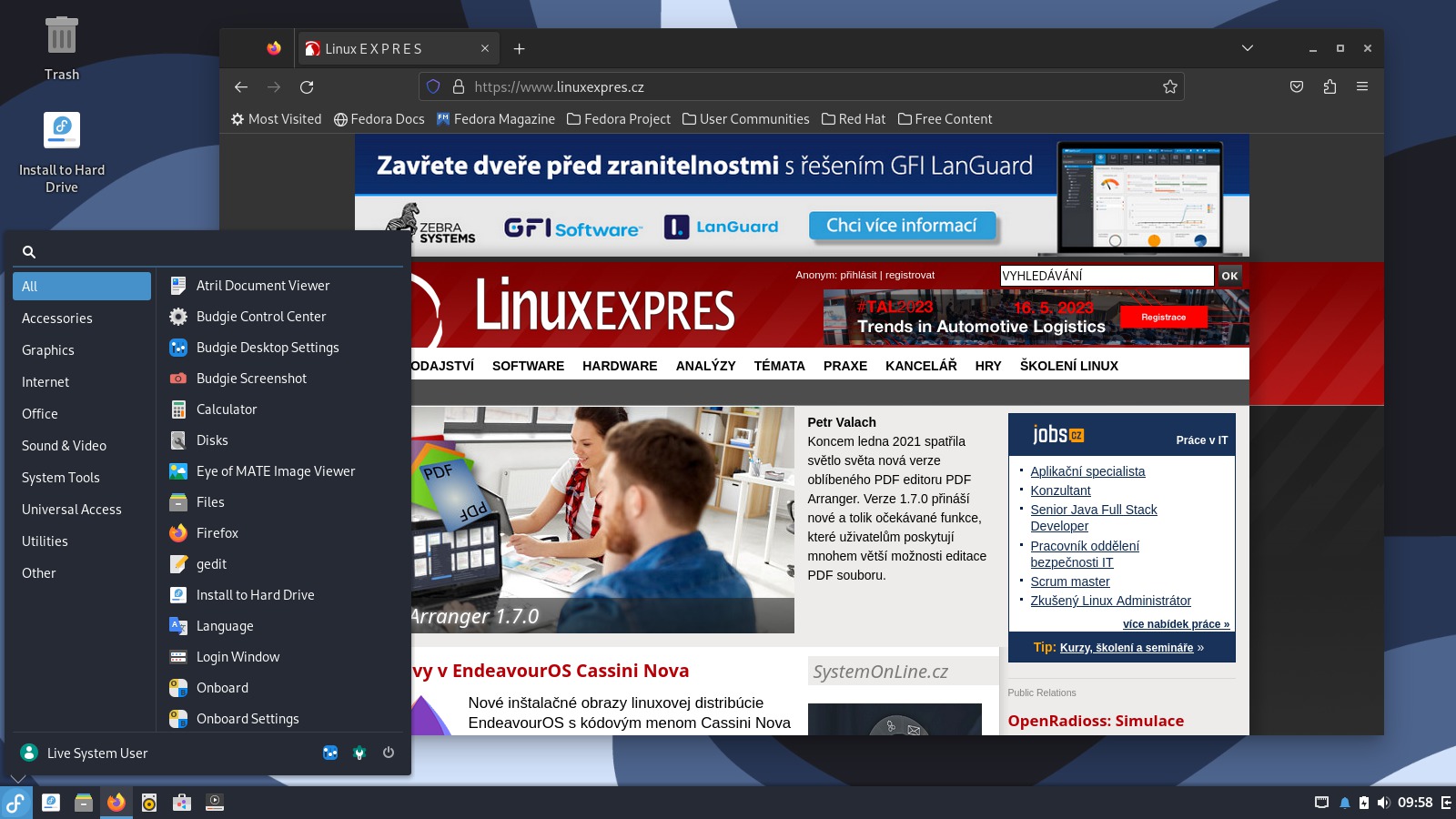This screenshot has height=819, width=1456.
Task: Click the Firefox URL address bar
Action: pos(801,87)
